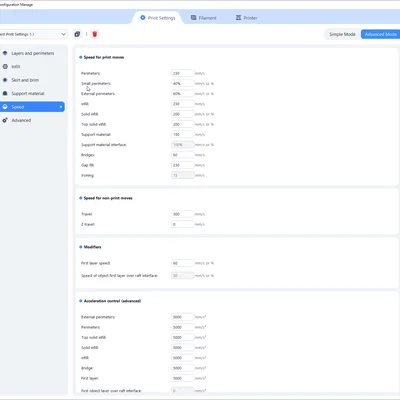Click the red delete preset trash icon
This screenshot has height=400, width=400.
coord(95,34)
